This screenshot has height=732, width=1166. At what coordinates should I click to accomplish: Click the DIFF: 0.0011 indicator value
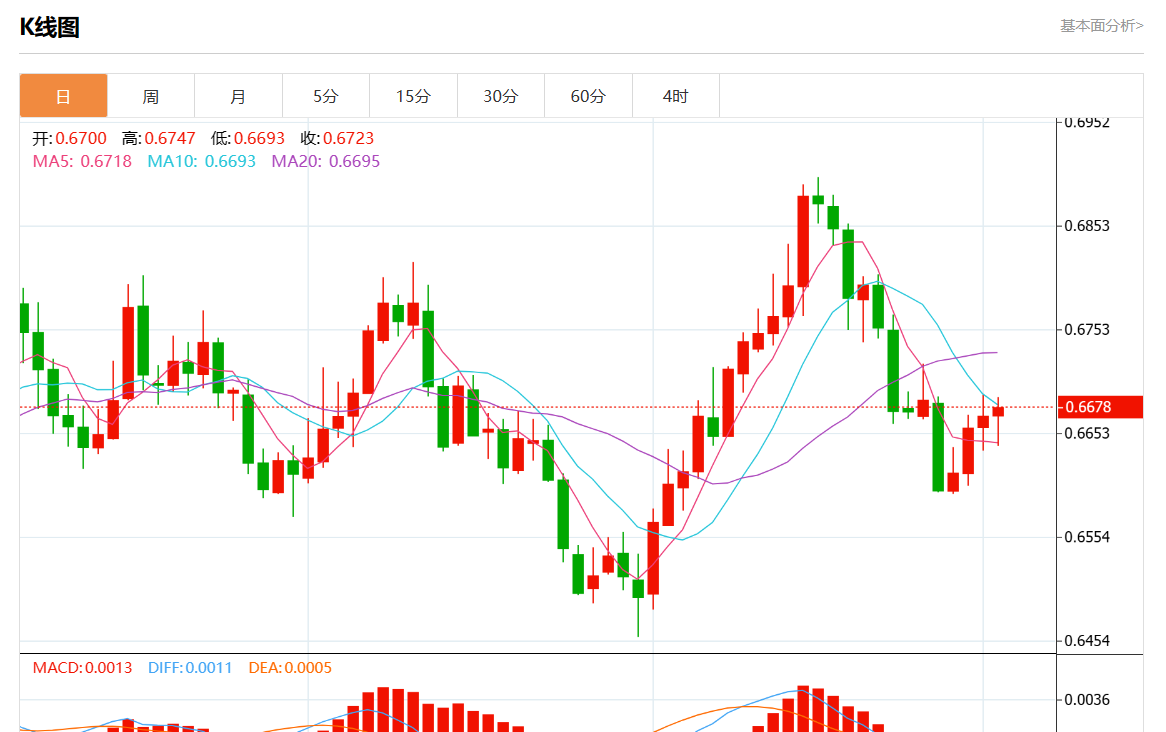190,668
